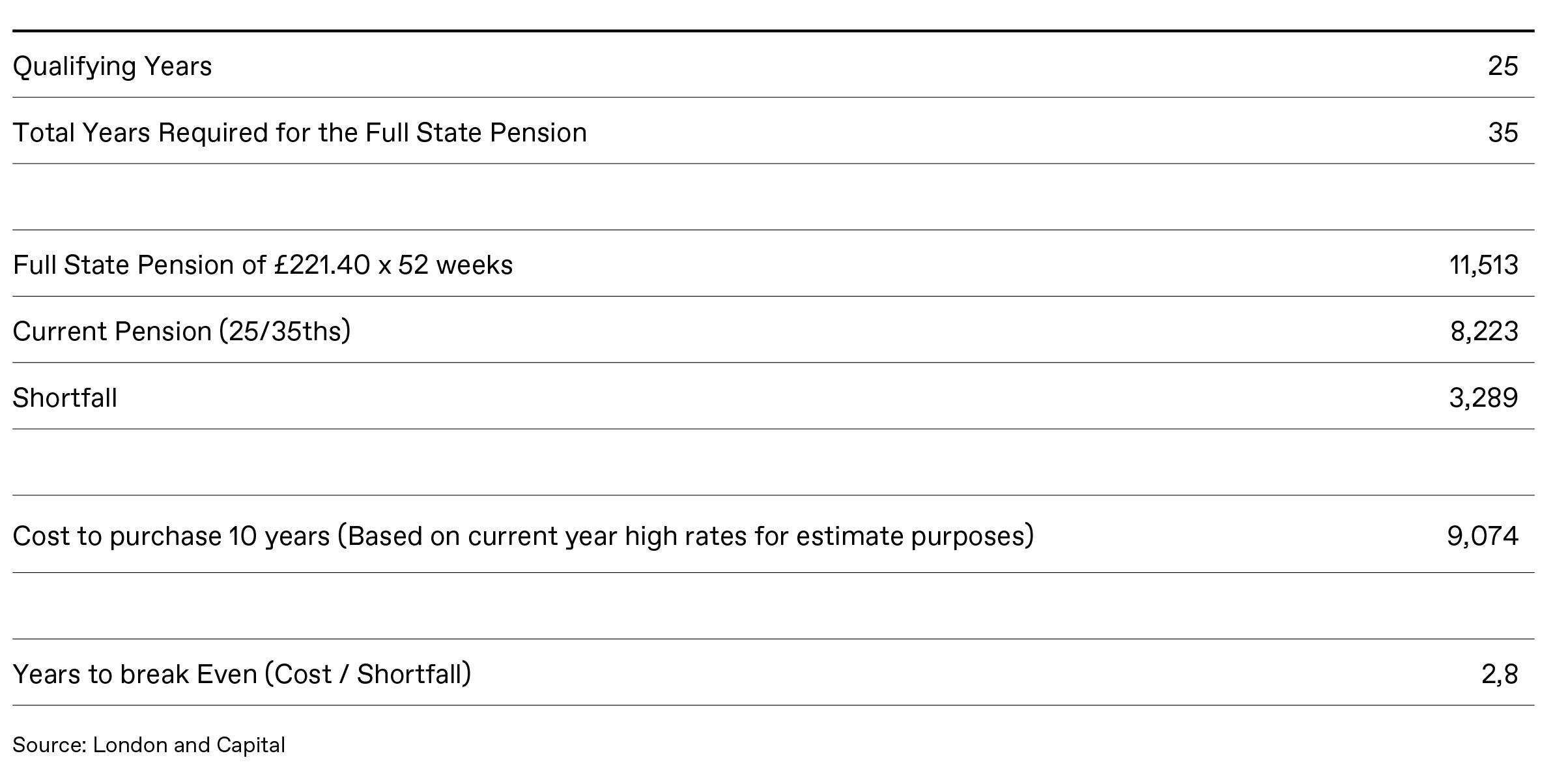Click the Shortfall row label
Image resolution: width=1568 pixels, height=775 pixels.
pyautogui.click(x=64, y=398)
